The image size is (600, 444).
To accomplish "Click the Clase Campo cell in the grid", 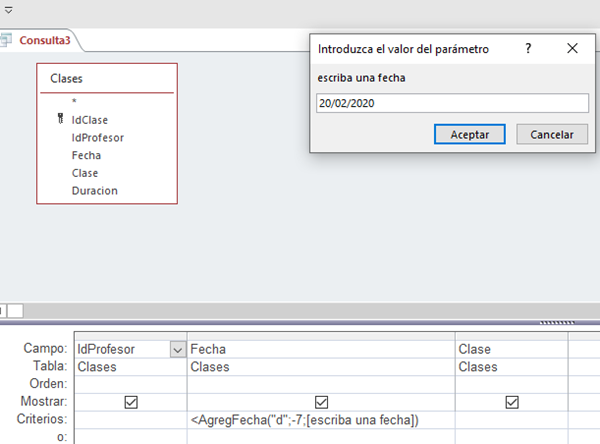I will coord(512,349).
